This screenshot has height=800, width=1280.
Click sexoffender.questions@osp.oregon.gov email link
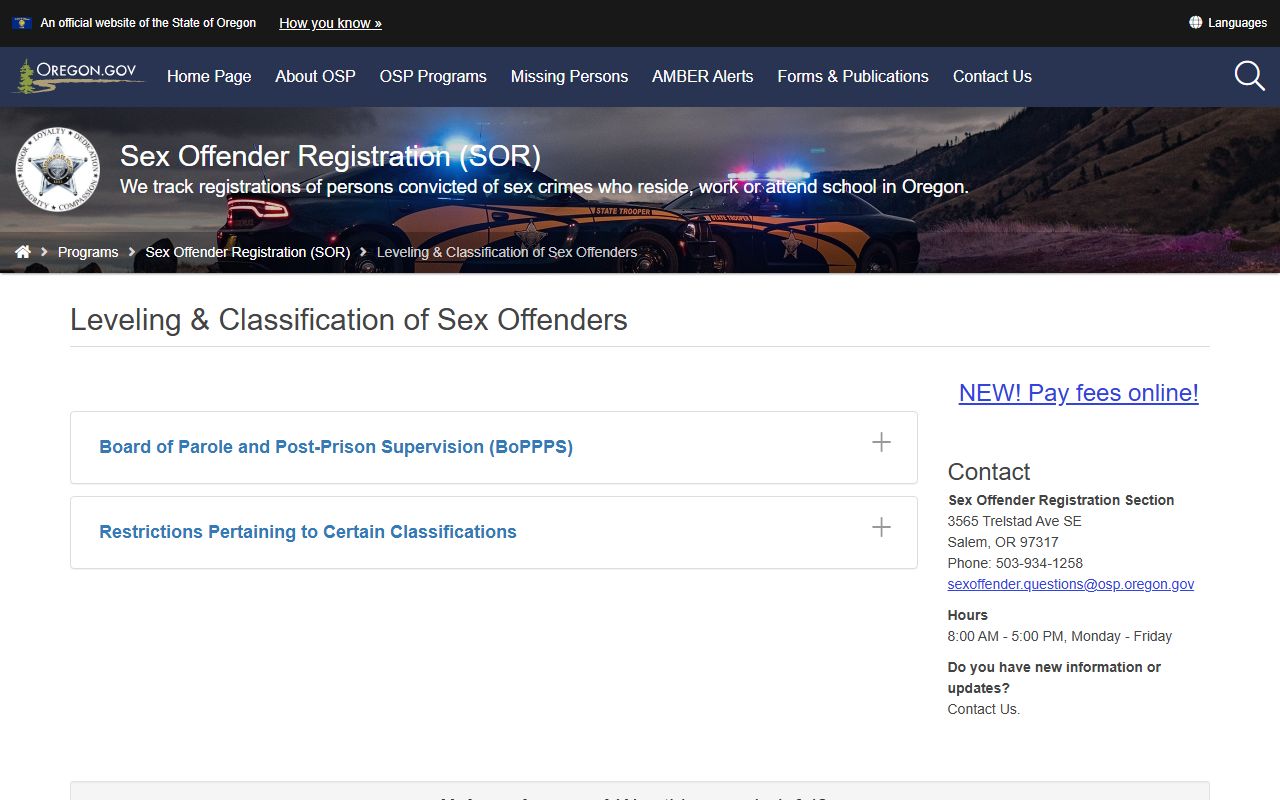click(1071, 584)
